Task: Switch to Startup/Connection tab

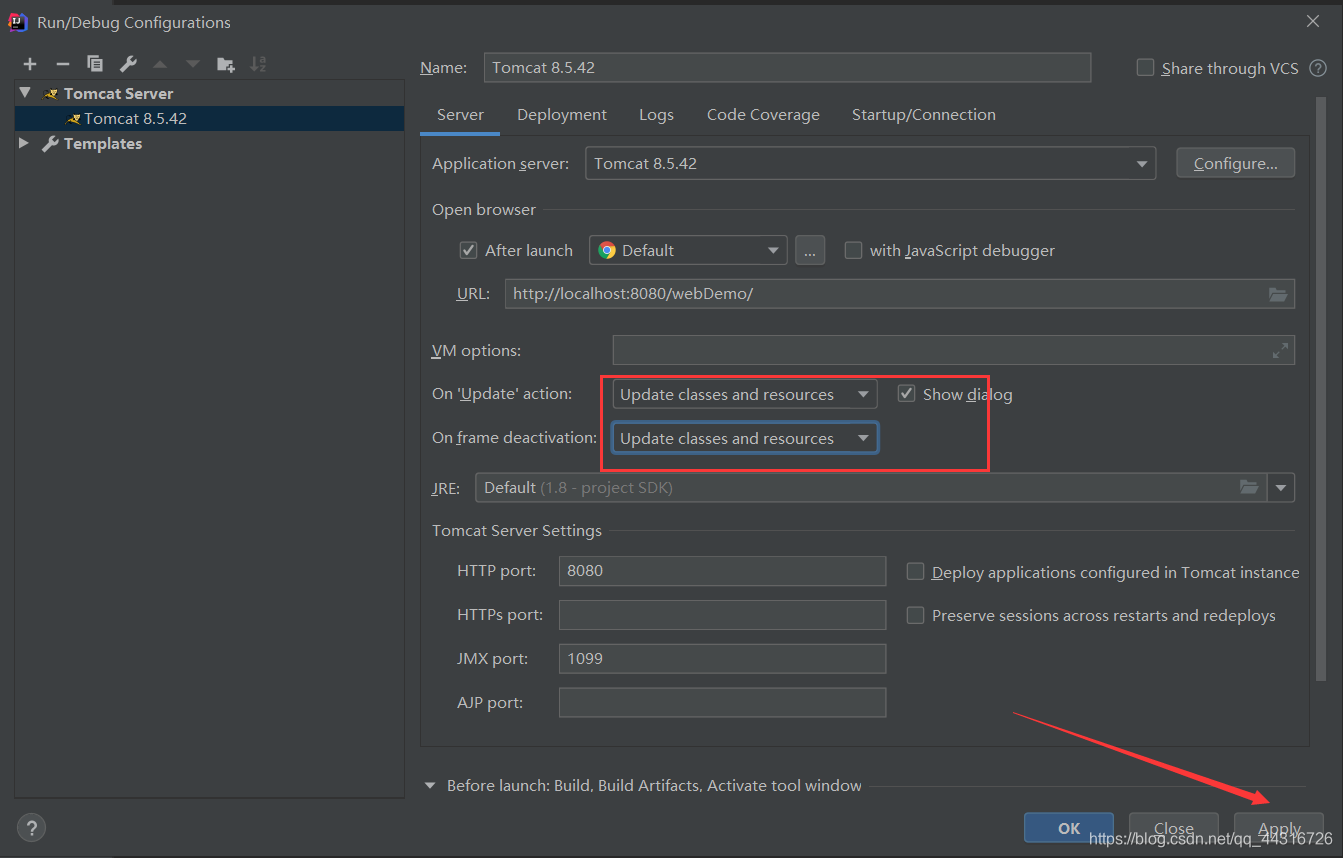Action: tap(924, 115)
